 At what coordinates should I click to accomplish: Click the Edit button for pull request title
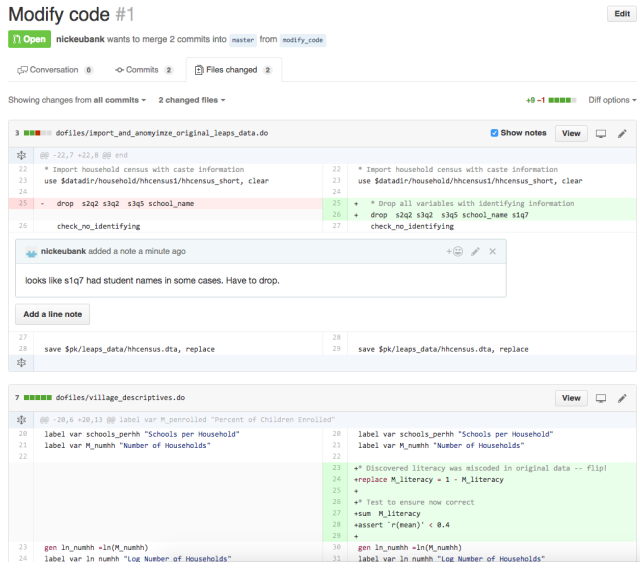pos(622,13)
